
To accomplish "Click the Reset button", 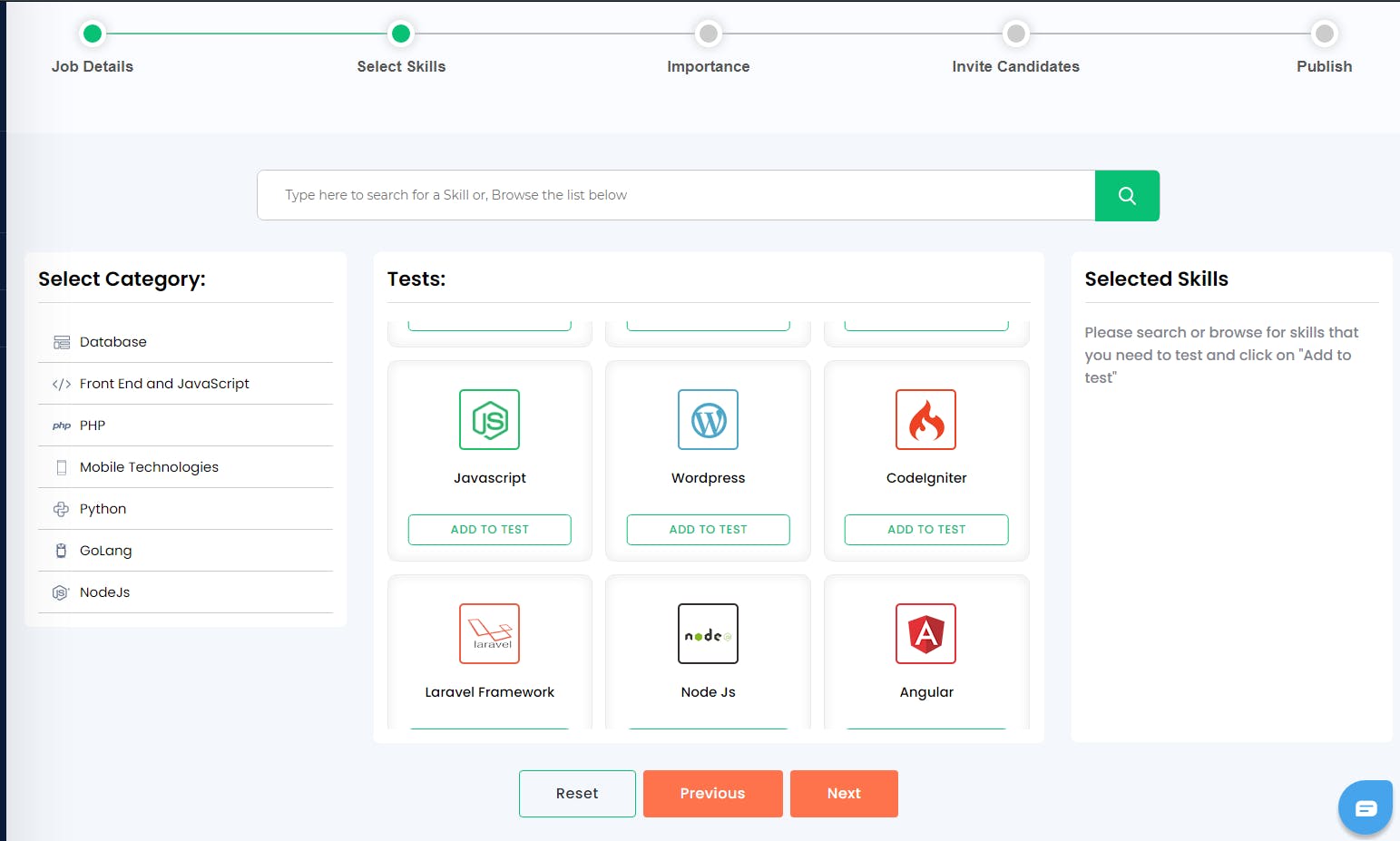I will coord(577,794).
